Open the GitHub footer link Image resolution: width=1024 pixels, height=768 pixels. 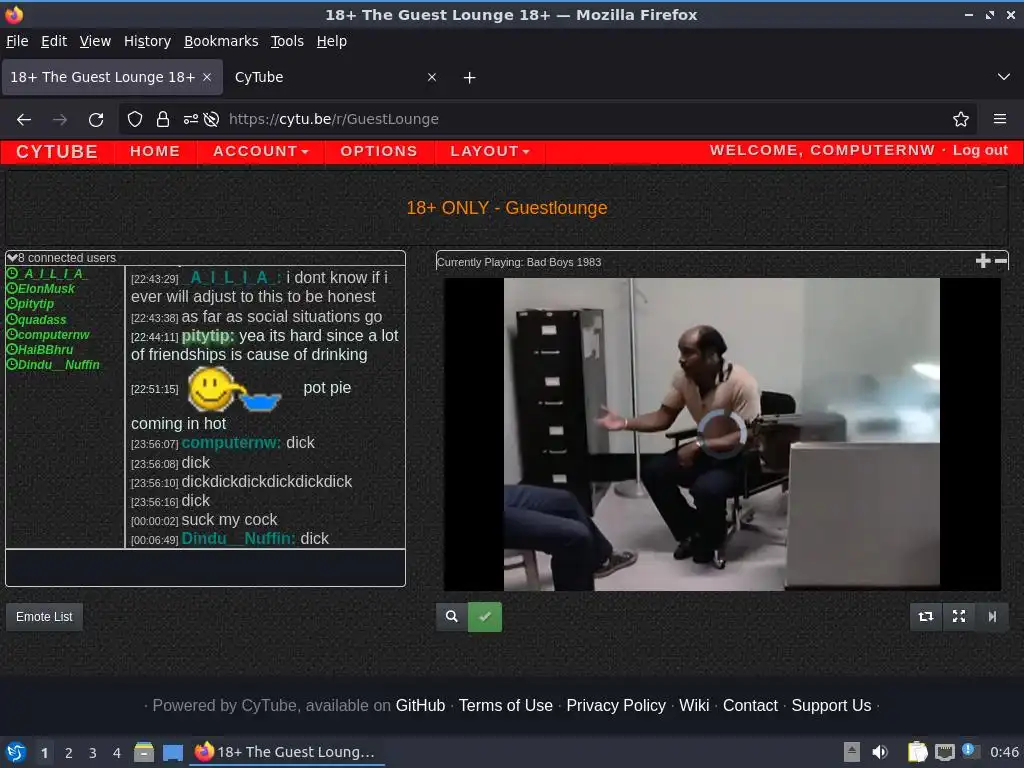coord(421,705)
